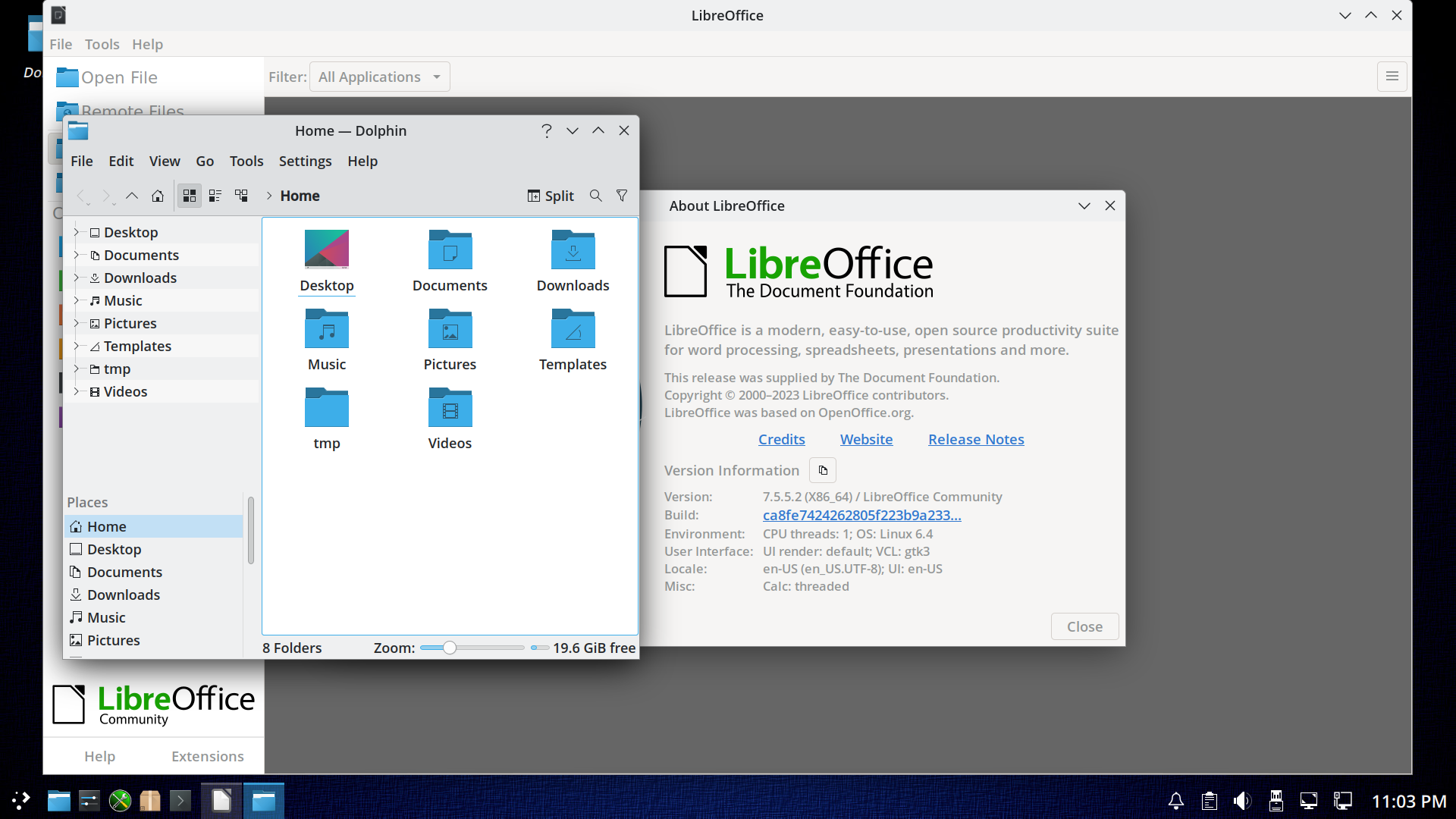Screen dimensions: 1456x819
Task: Go up one folder in Dolphin
Action: pos(132,196)
